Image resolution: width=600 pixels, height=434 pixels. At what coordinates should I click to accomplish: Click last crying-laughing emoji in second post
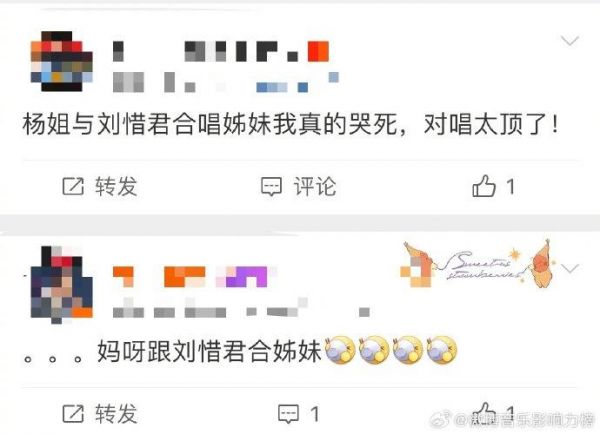coord(442,349)
